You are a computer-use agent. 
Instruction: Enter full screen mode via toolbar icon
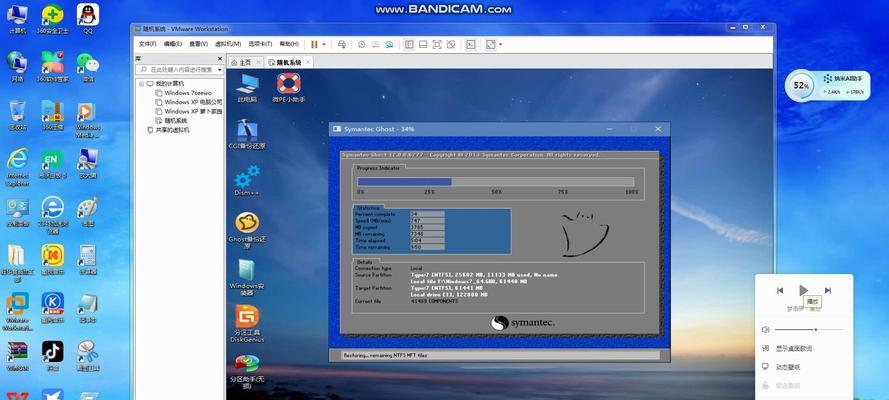tap(437, 44)
